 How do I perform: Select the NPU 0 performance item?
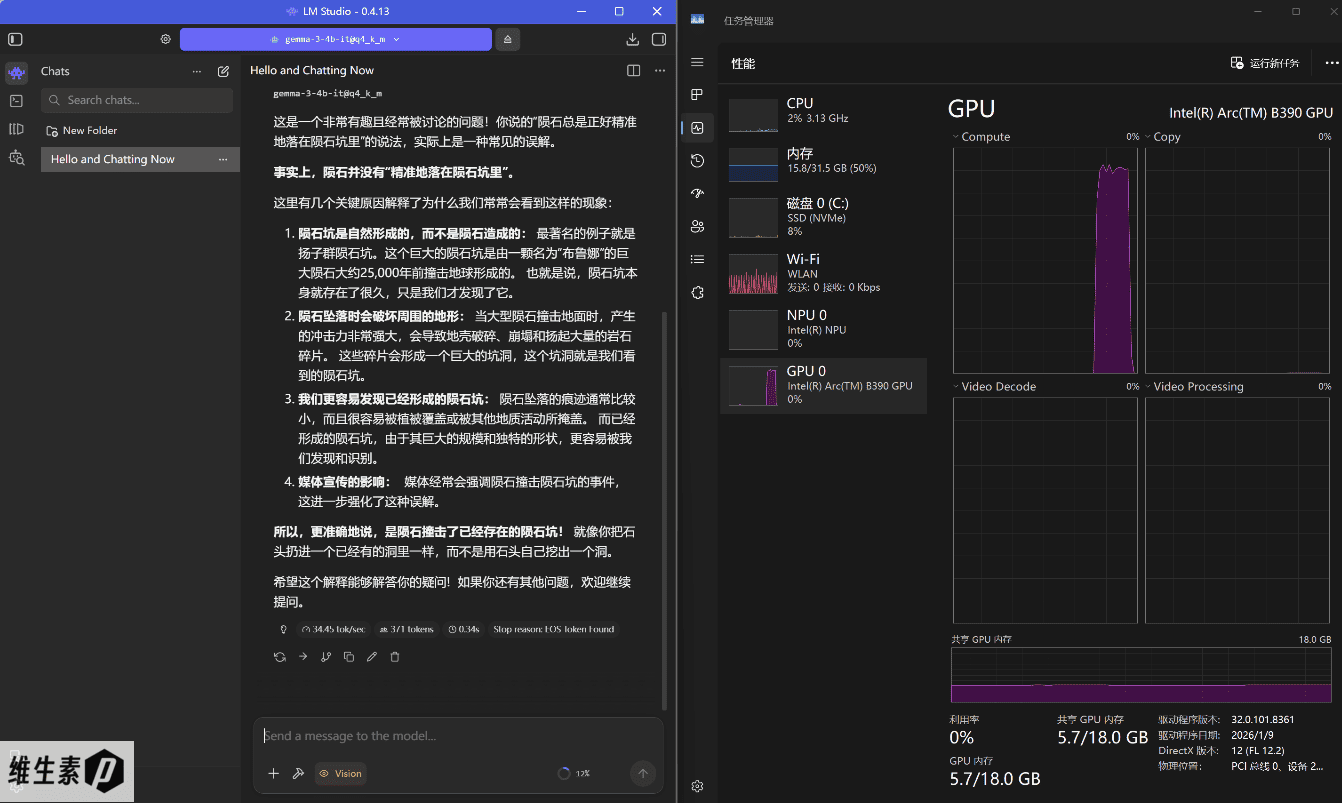823,328
